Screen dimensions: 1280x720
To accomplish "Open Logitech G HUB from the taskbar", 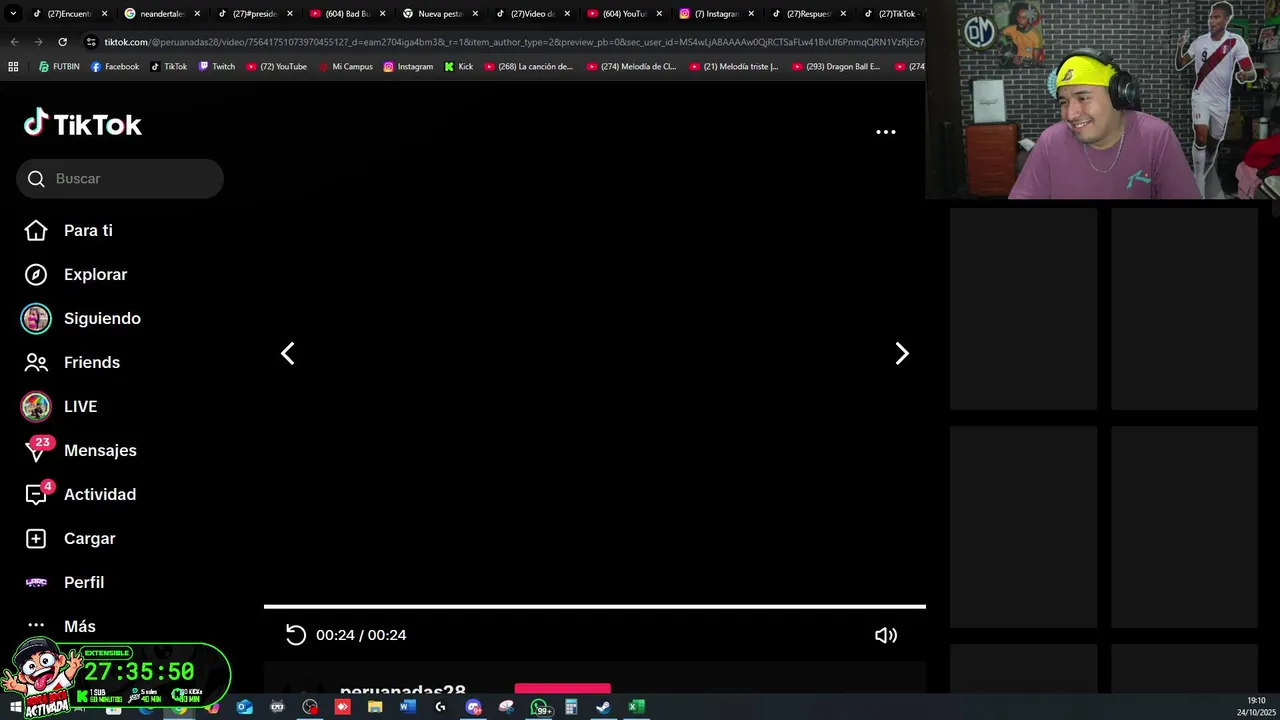I will (x=440, y=707).
